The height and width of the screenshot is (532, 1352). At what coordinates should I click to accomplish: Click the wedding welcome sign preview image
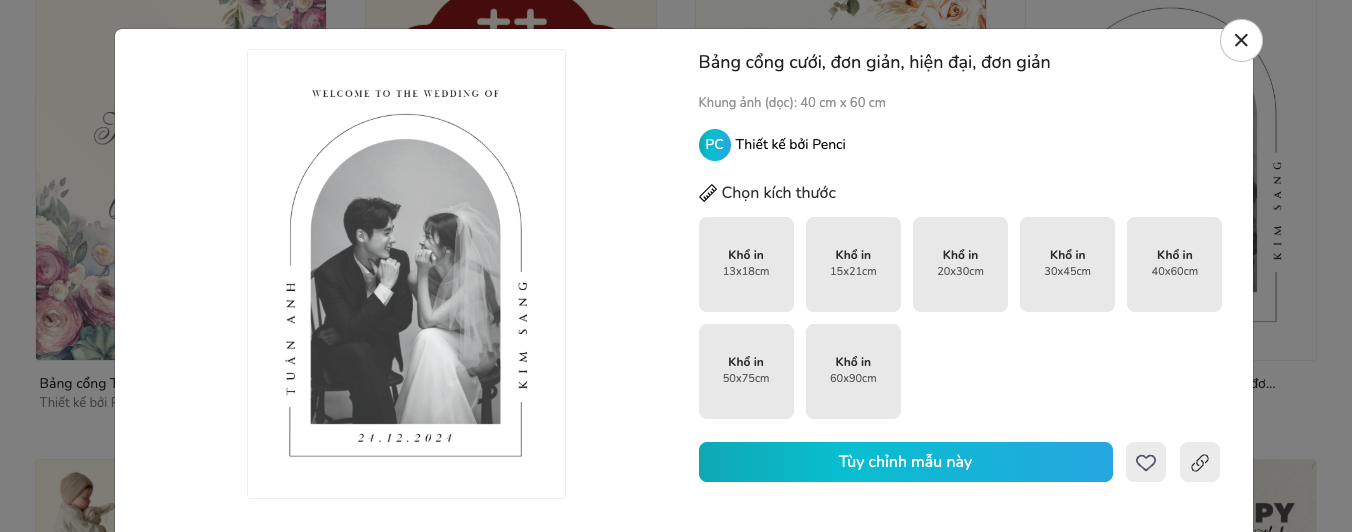[406, 273]
